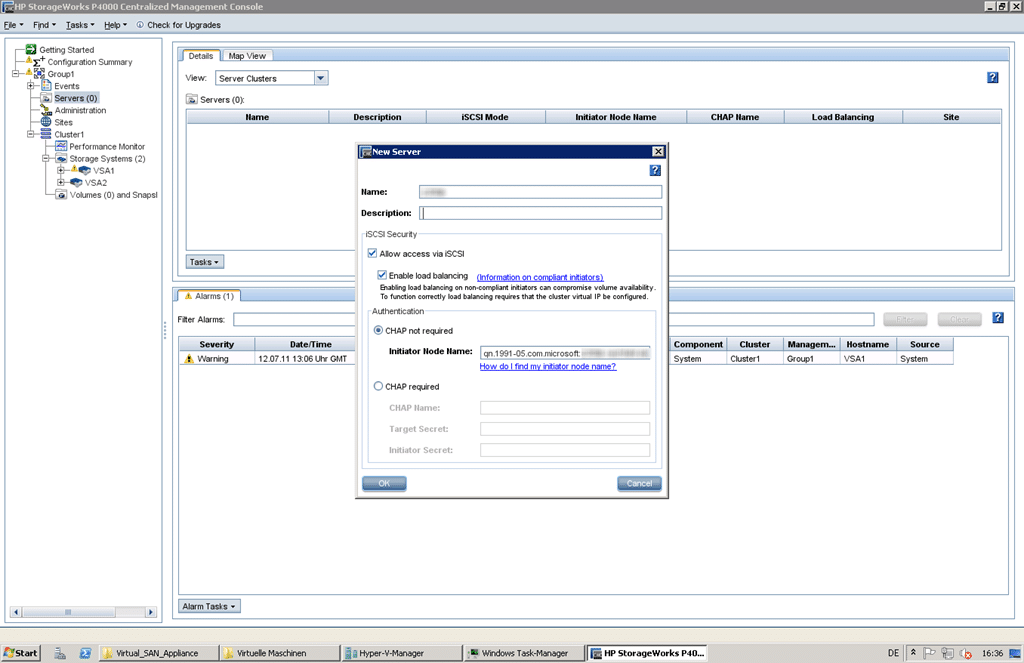
Task: Click the Servers (0) list header icon
Action: click(191, 99)
